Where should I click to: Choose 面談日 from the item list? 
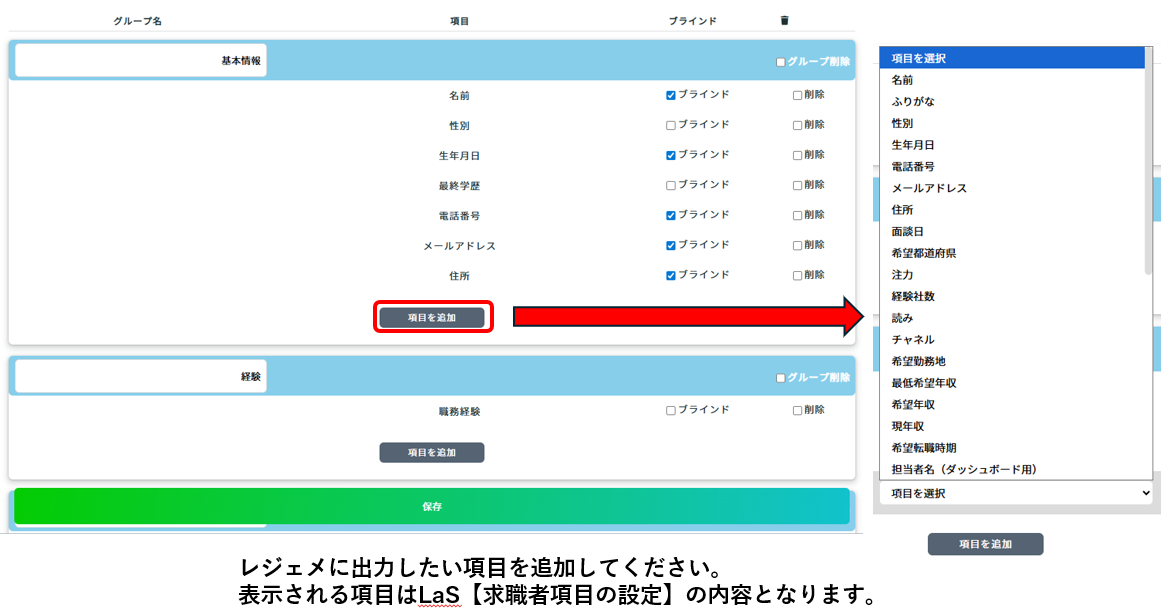pos(908,231)
